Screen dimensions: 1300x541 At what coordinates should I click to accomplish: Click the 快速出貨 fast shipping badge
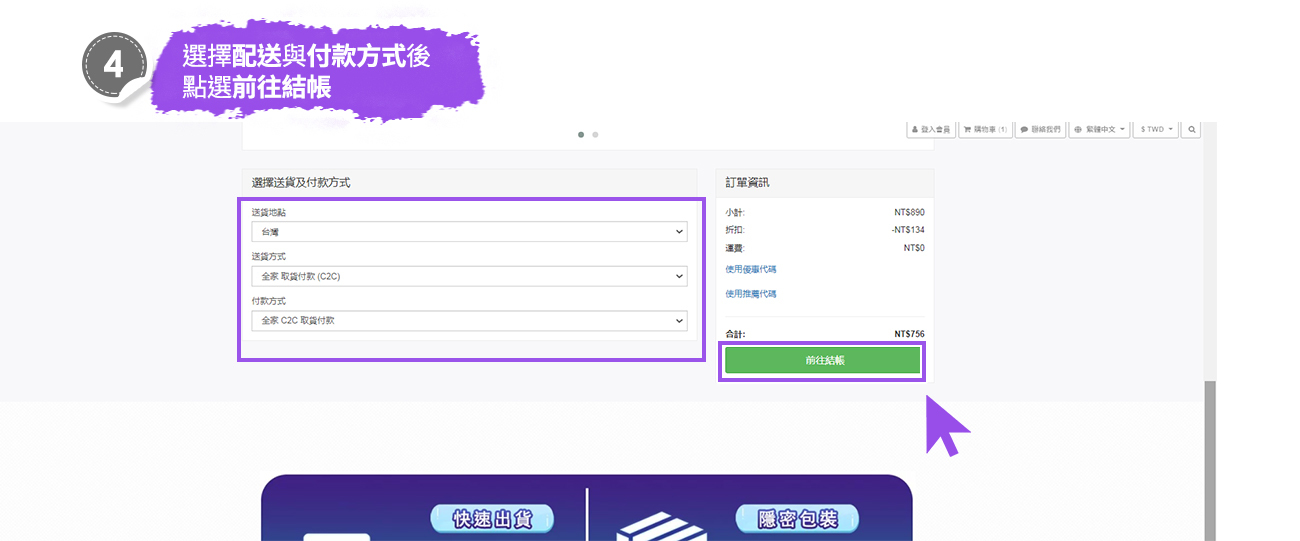click(x=492, y=520)
